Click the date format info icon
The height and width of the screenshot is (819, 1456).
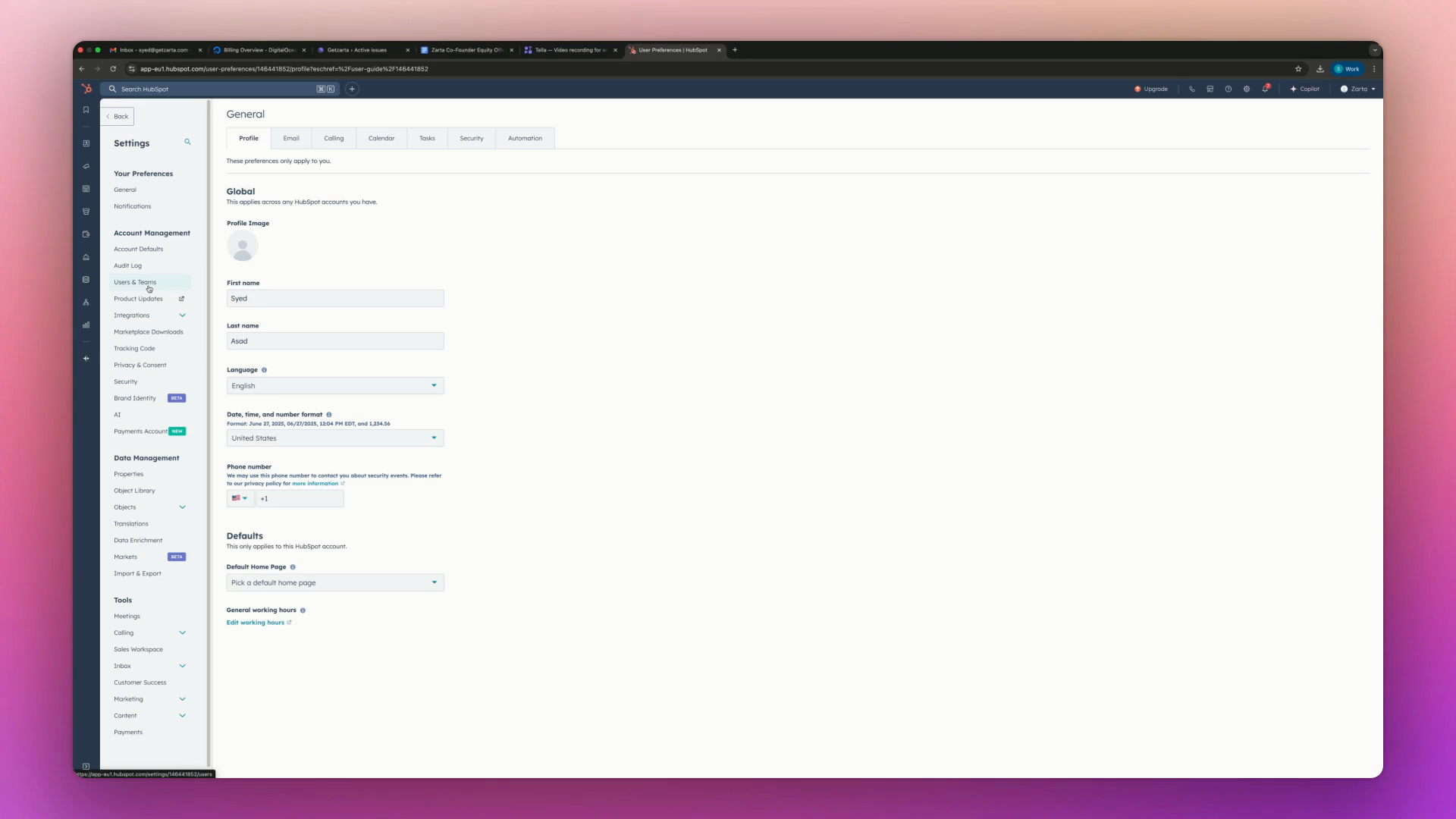328,415
